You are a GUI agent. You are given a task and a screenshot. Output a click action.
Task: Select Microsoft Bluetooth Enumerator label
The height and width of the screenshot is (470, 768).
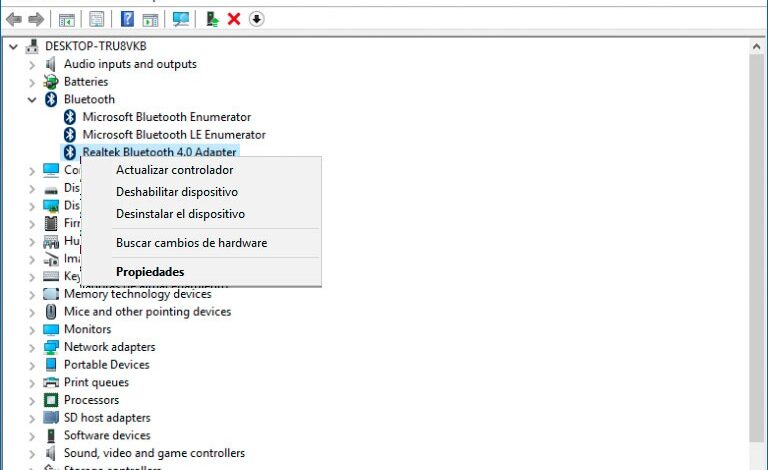click(x=167, y=117)
